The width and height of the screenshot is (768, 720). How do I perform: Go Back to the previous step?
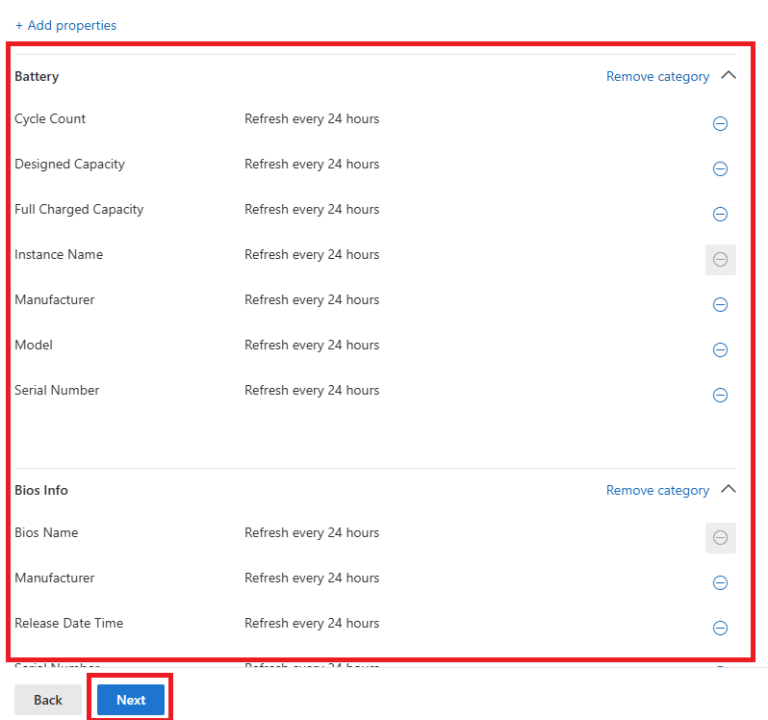[x=48, y=700]
